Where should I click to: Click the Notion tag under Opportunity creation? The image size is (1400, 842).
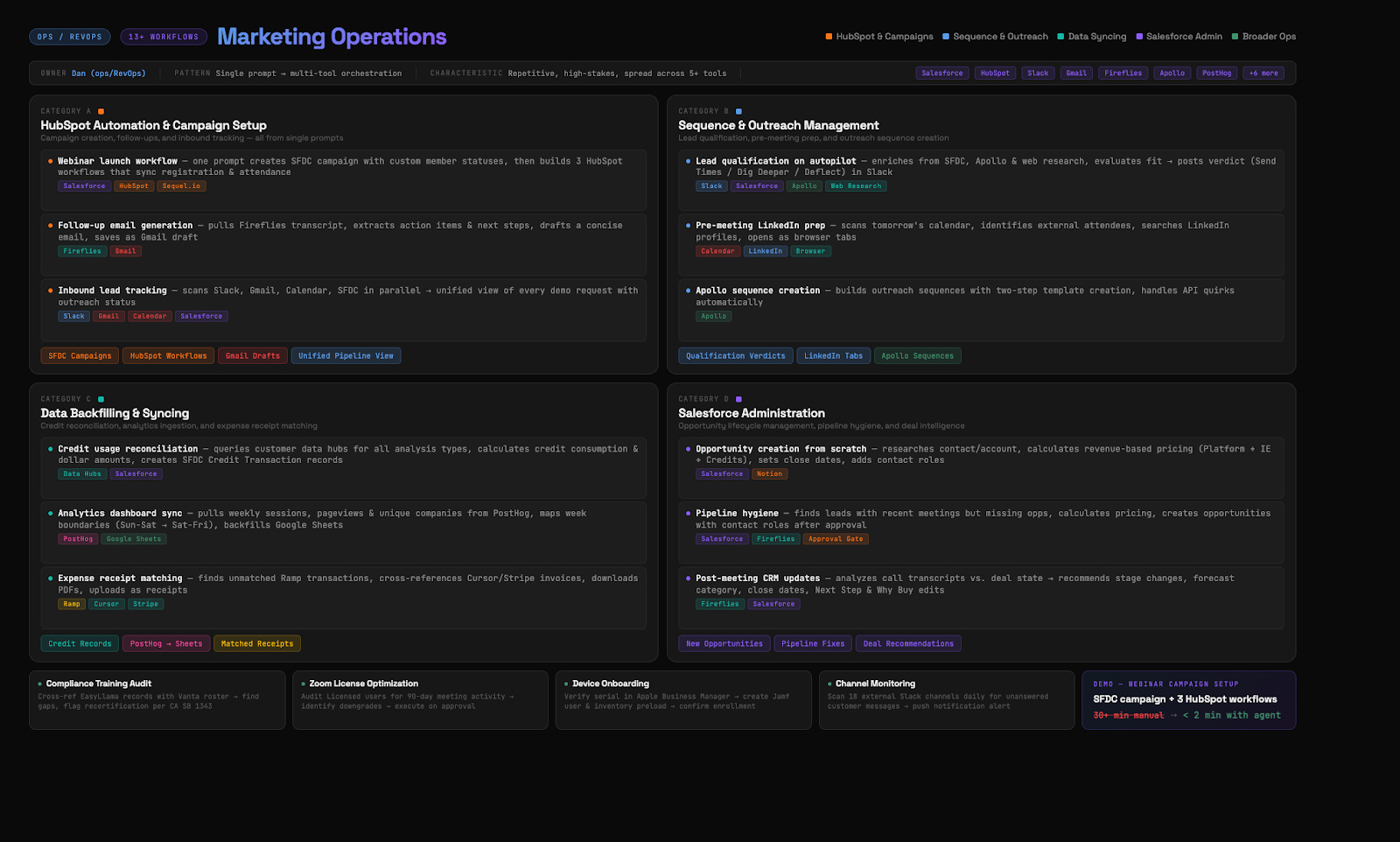click(769, 474)
